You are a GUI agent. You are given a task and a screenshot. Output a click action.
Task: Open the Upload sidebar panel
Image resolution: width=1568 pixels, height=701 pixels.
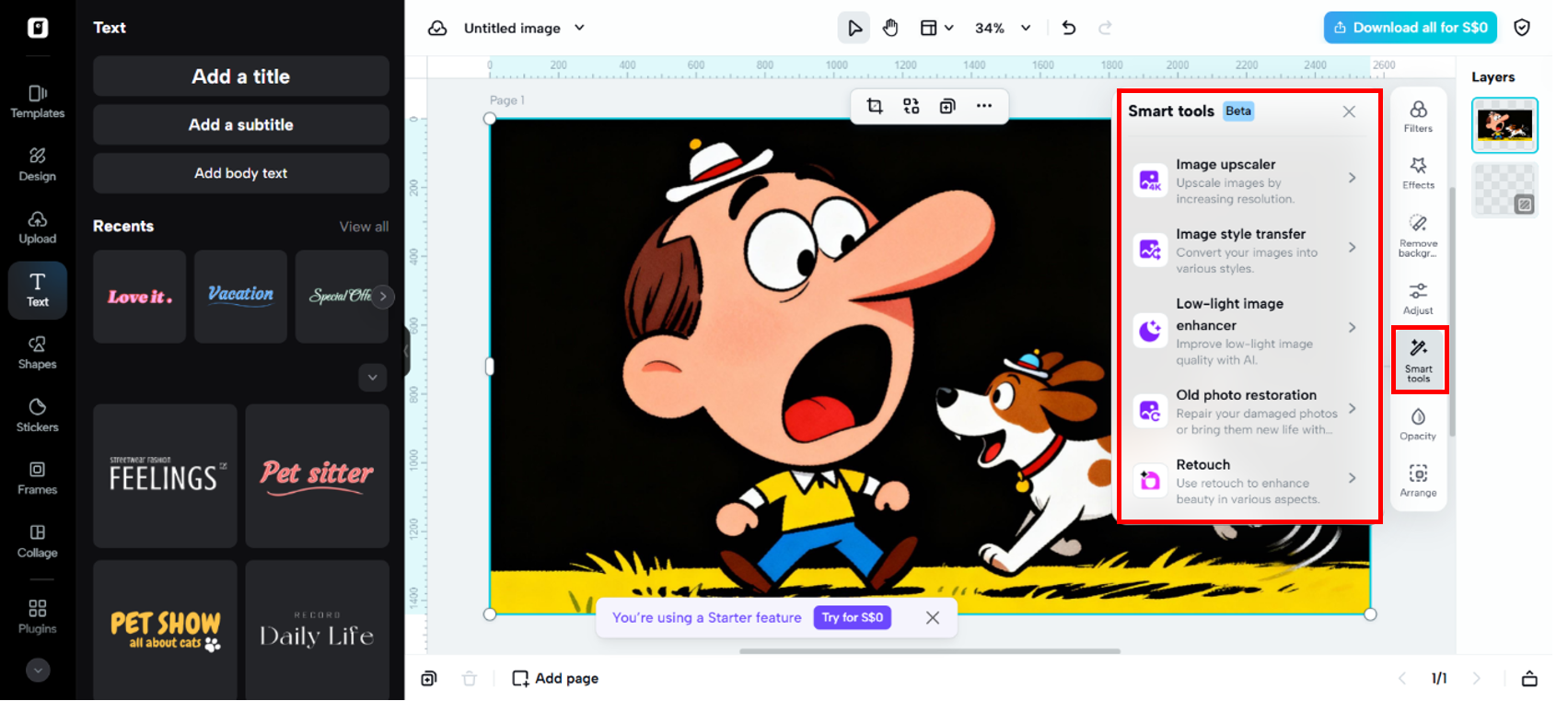(38, 227)
